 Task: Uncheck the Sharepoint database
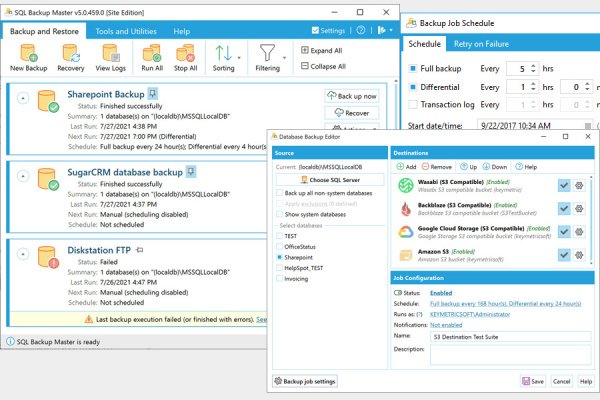click(x=279, y=257)
